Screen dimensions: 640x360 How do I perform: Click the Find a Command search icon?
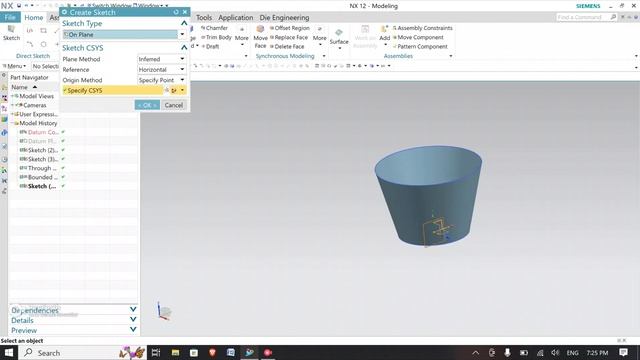pyautogui.click(x=613, y=17)
